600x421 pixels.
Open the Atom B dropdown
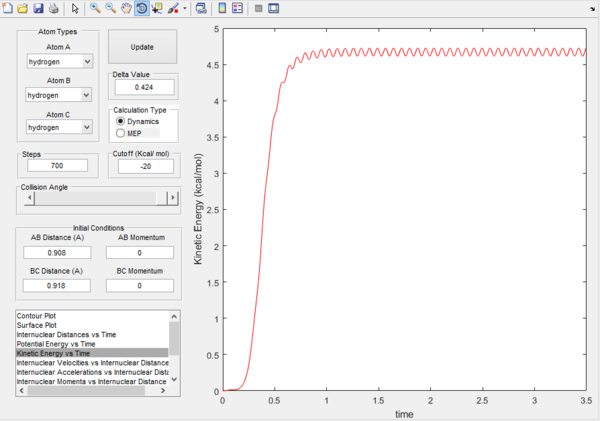[59, 95]
